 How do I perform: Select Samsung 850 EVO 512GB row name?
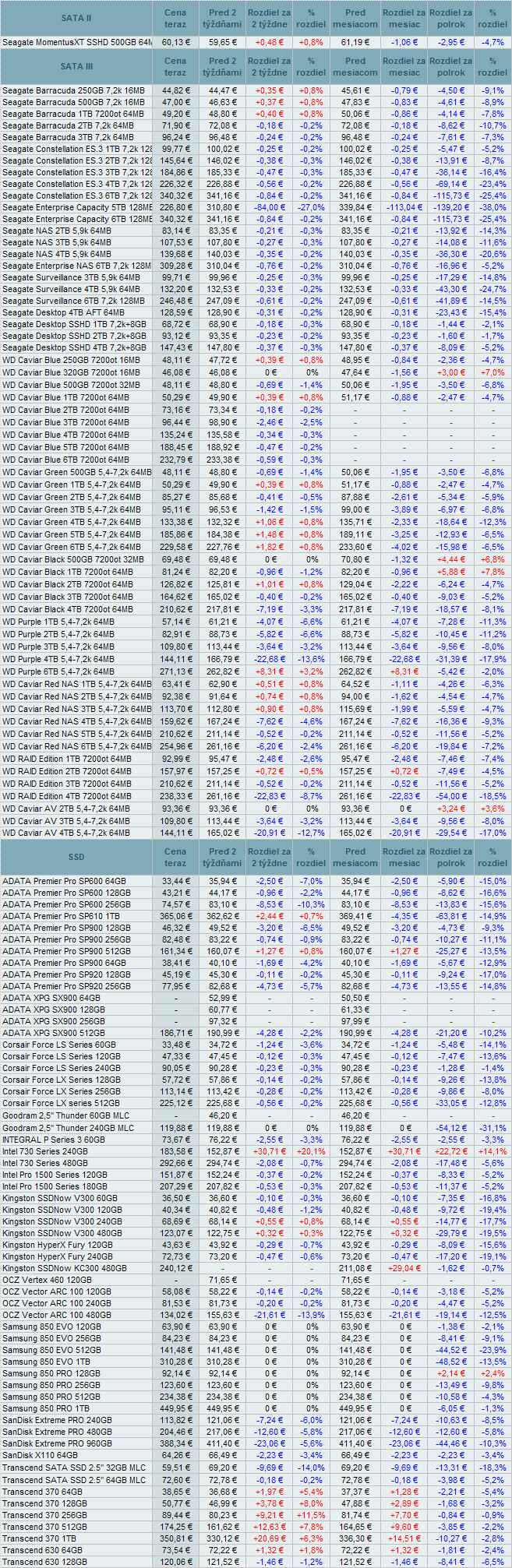(51, 1350)
